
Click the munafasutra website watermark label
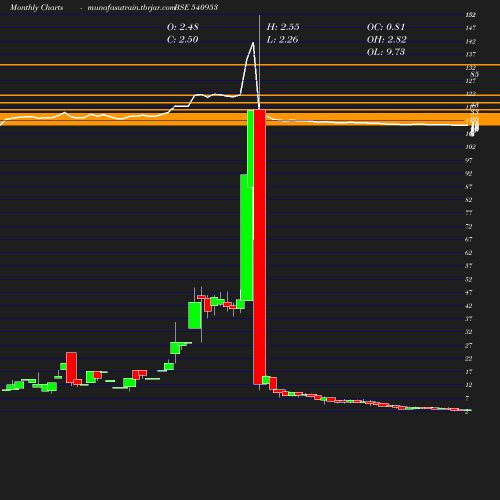[130, 7]
